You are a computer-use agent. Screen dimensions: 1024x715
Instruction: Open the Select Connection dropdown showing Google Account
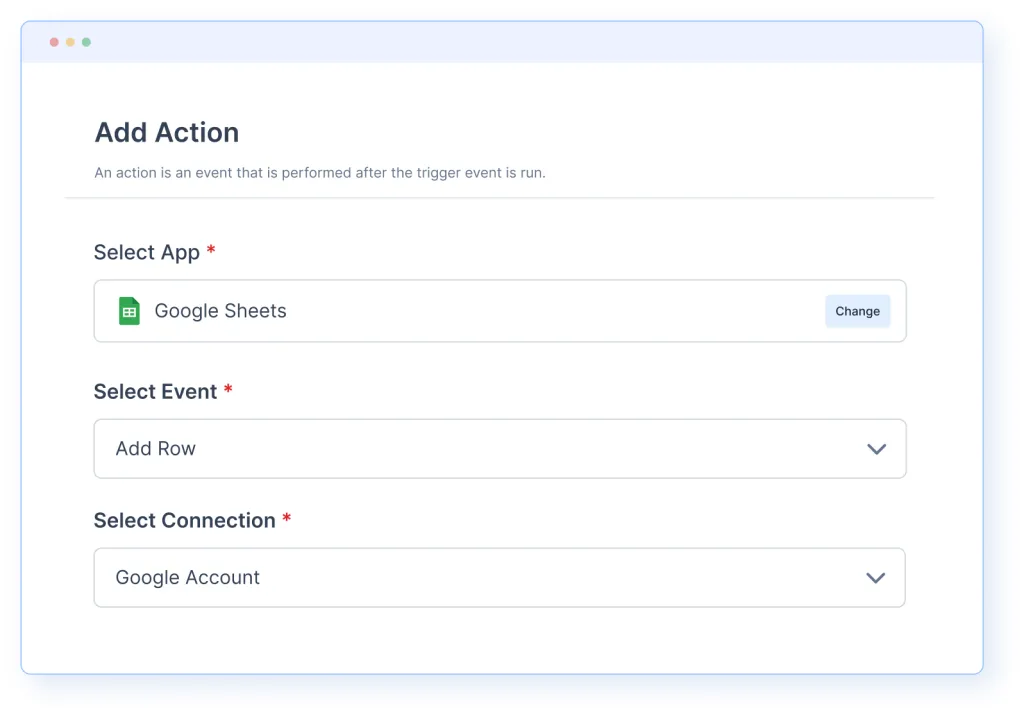[x=500, y=578]
